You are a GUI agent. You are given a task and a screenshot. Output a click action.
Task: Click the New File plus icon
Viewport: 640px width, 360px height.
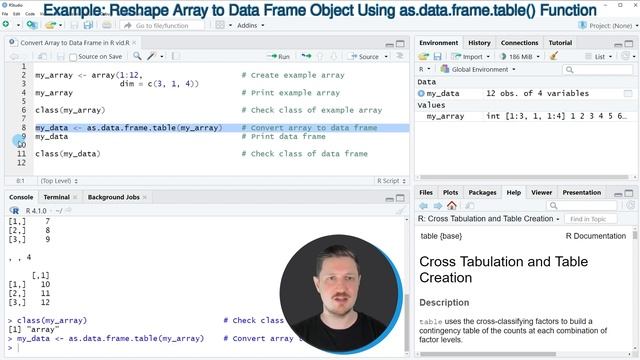[6, 25]
